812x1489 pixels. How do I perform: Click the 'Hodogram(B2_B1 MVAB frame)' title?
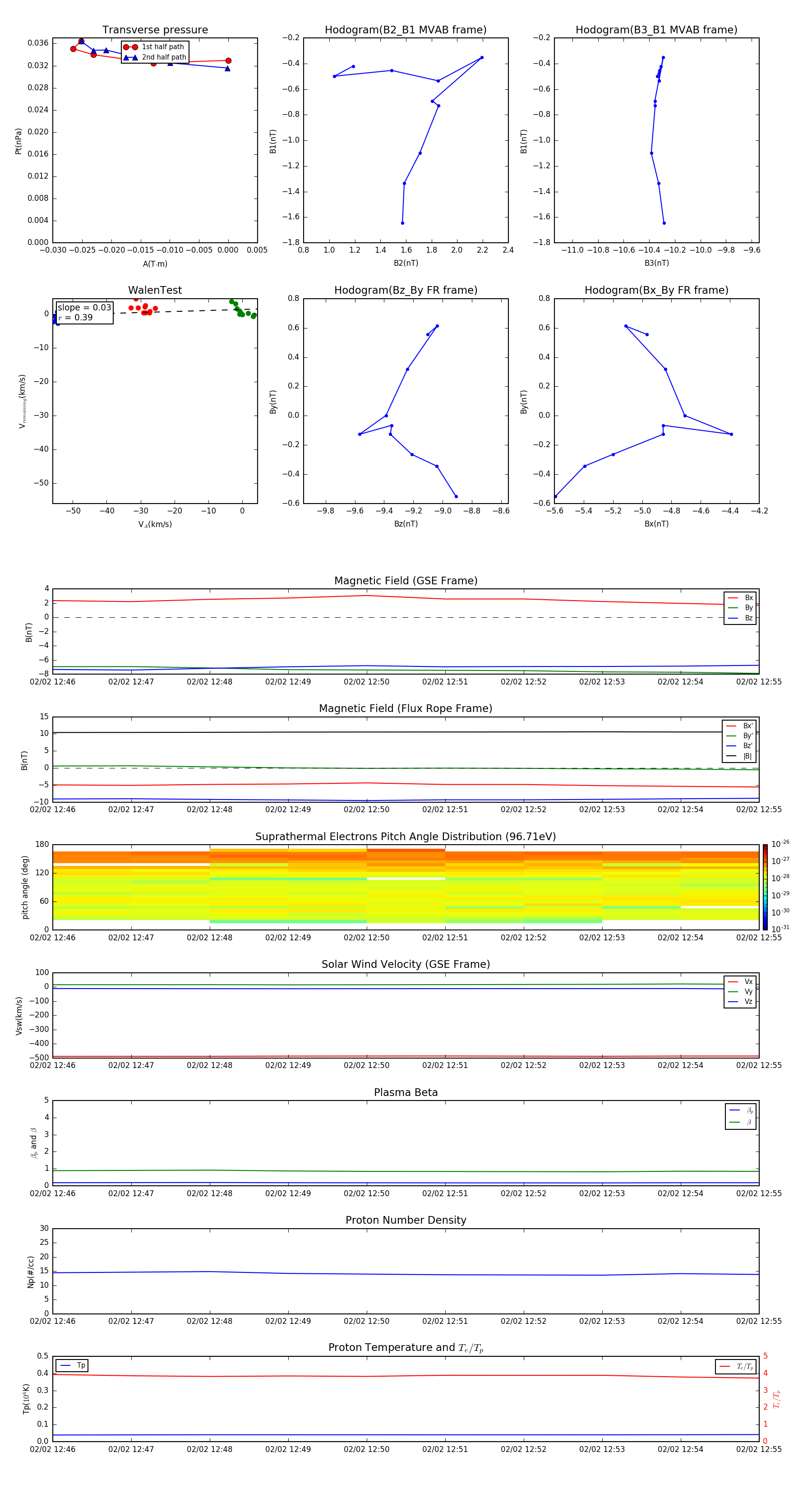pyautogui.click(x=406, y=30)
